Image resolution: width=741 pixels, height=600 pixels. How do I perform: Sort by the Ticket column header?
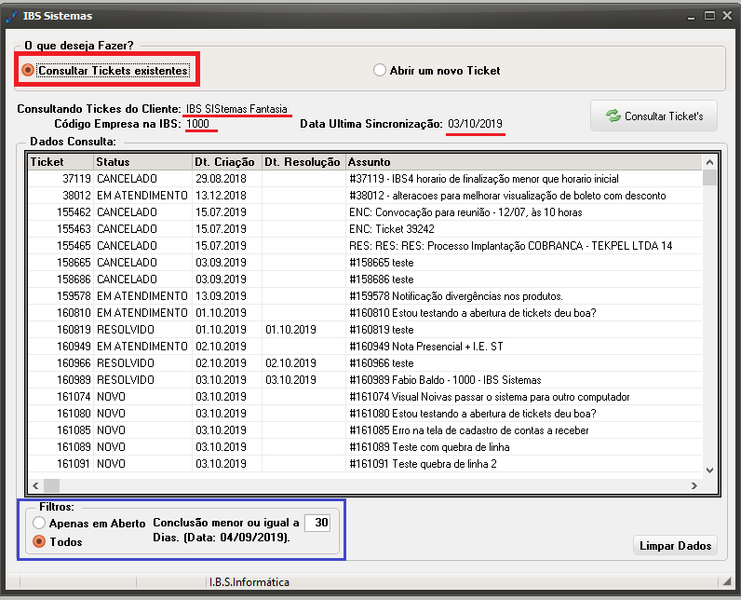[61, 162]
